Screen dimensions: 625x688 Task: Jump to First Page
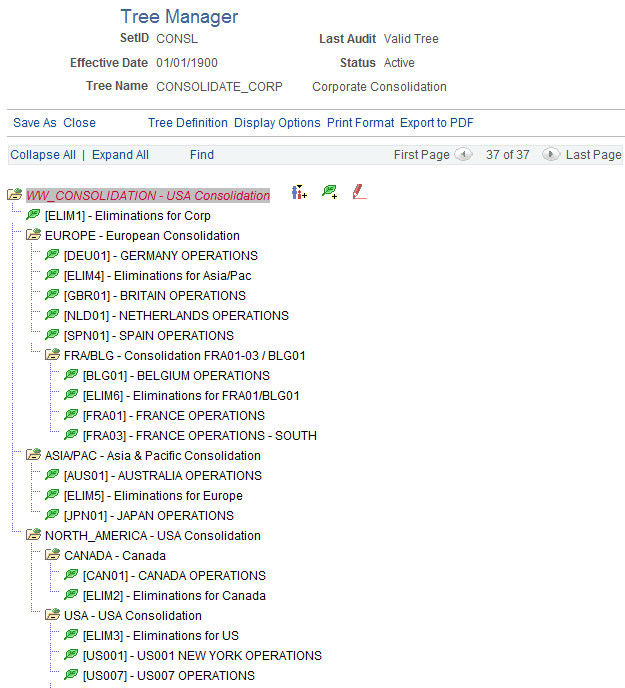pyautogui.click(x=422, y=155)
